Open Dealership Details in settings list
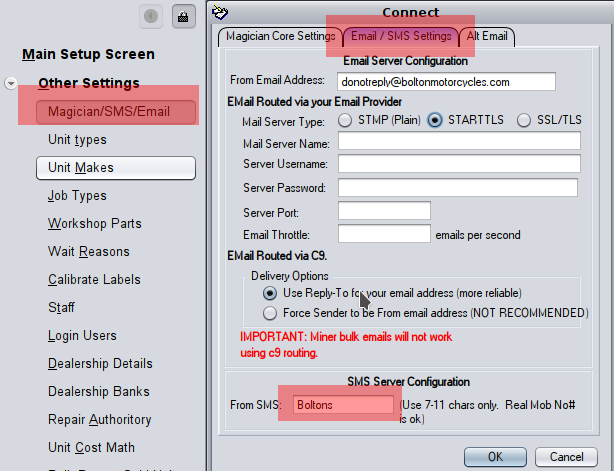The width and height of the screenshot is (614, 471). (100, 364)
